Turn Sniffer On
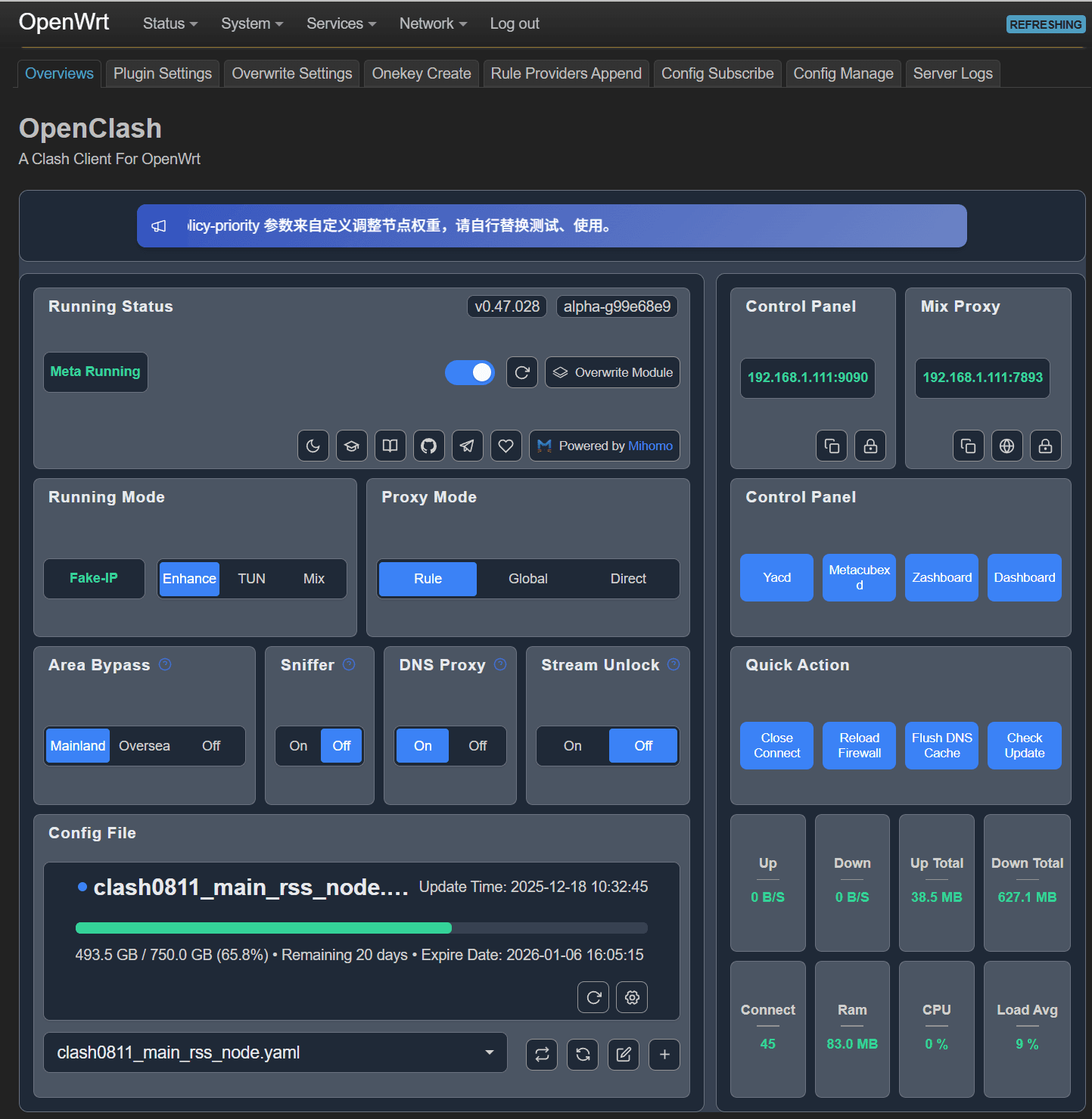This screenshot has height=1119, width=1092. (x=298, y=746)
